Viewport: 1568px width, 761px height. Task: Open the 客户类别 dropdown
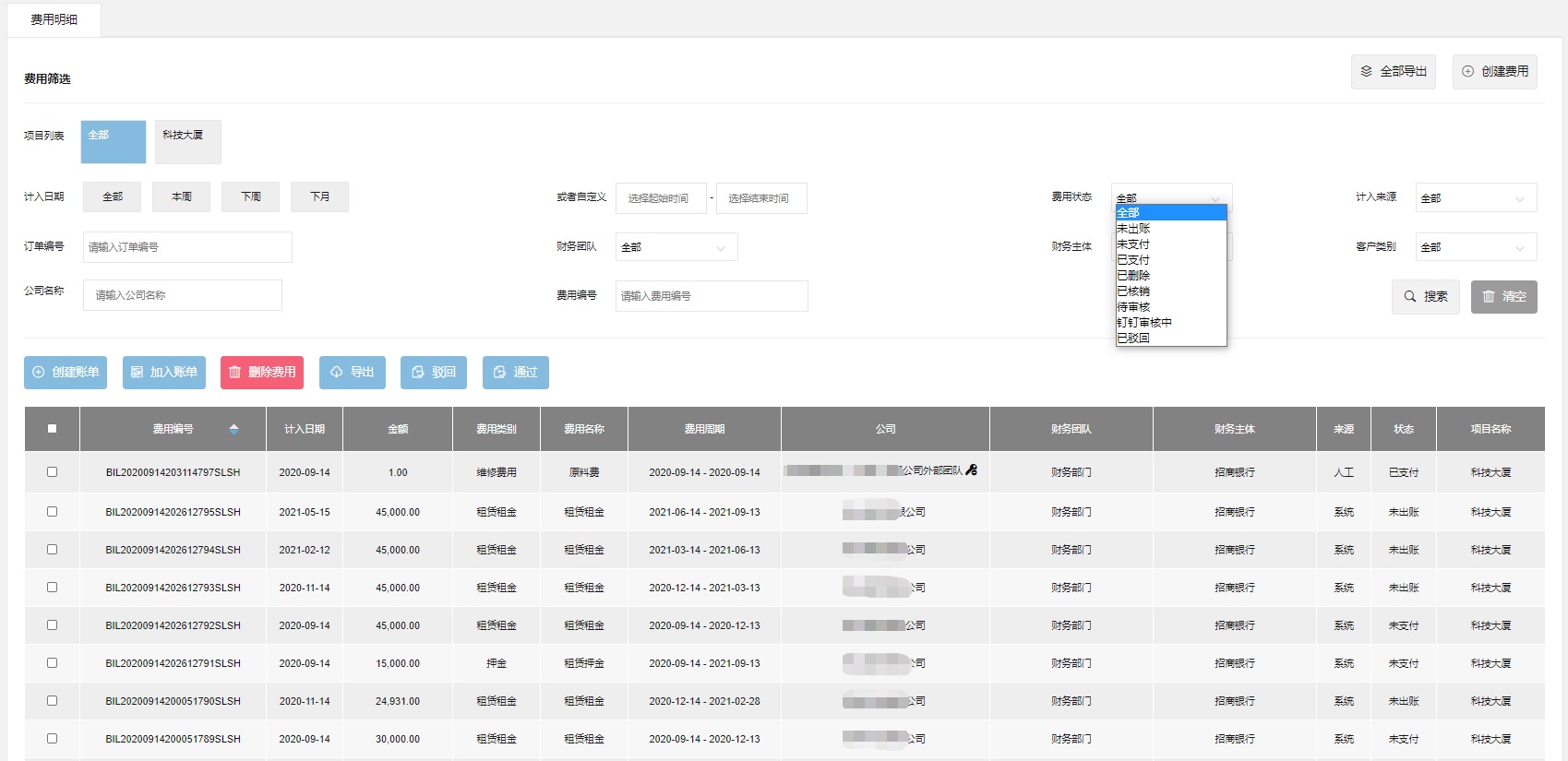pyautogui.click(x=1475, y=247)
